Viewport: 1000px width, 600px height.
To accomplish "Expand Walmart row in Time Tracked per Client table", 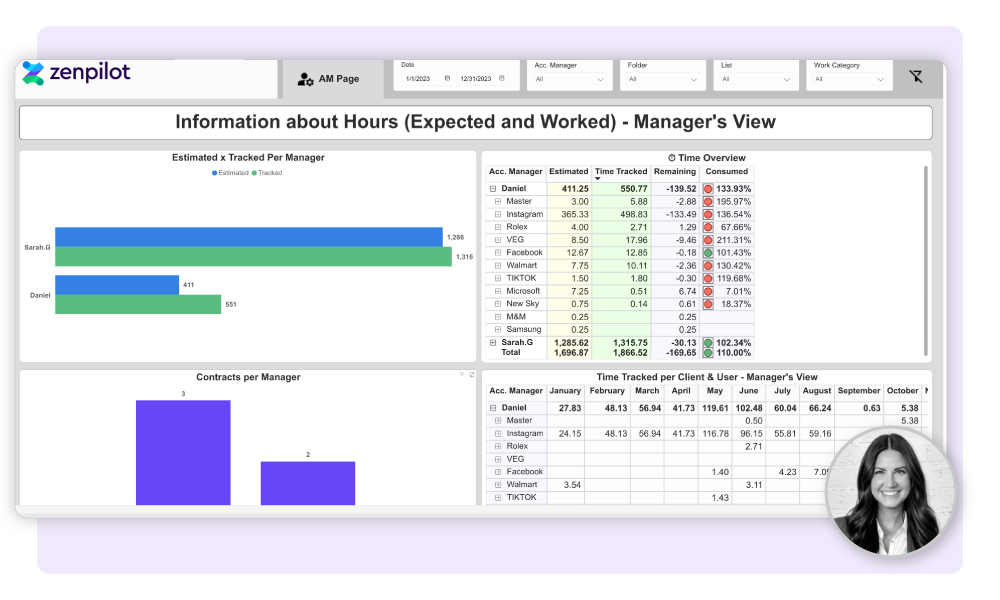I will pos(498,485).
